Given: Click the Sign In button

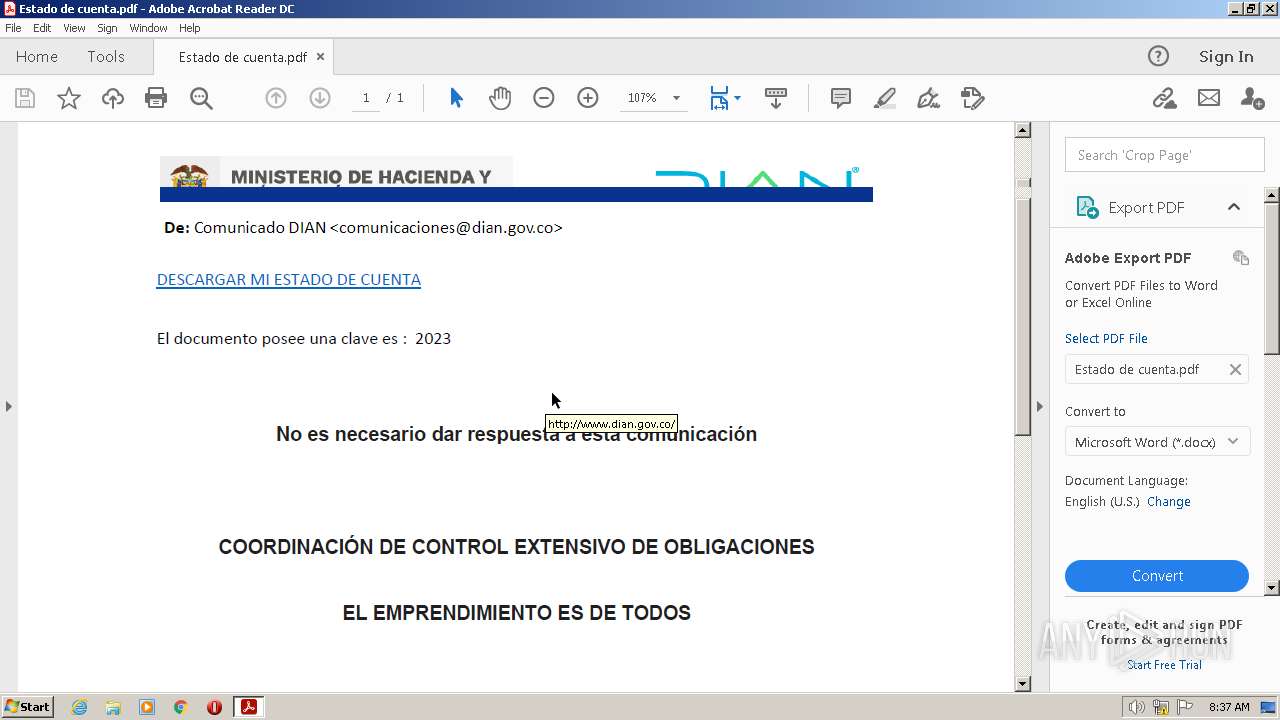Looking at the screenshot, I should coord(1226,56).
